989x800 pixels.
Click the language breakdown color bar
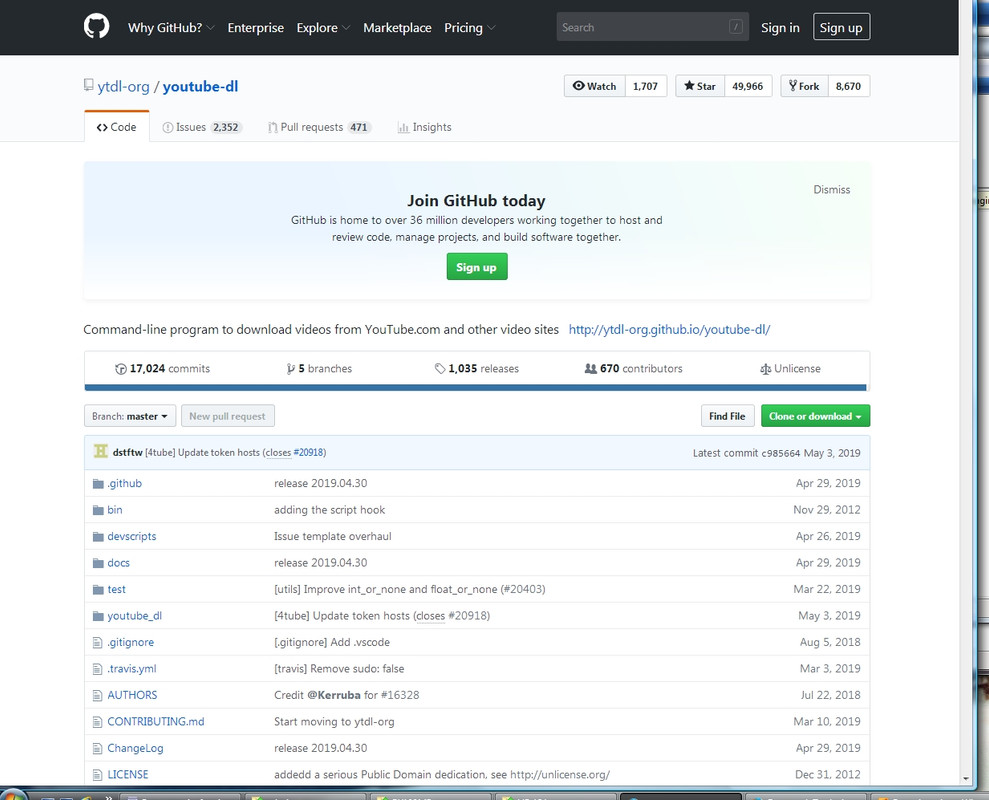click(x=476, y=387)
